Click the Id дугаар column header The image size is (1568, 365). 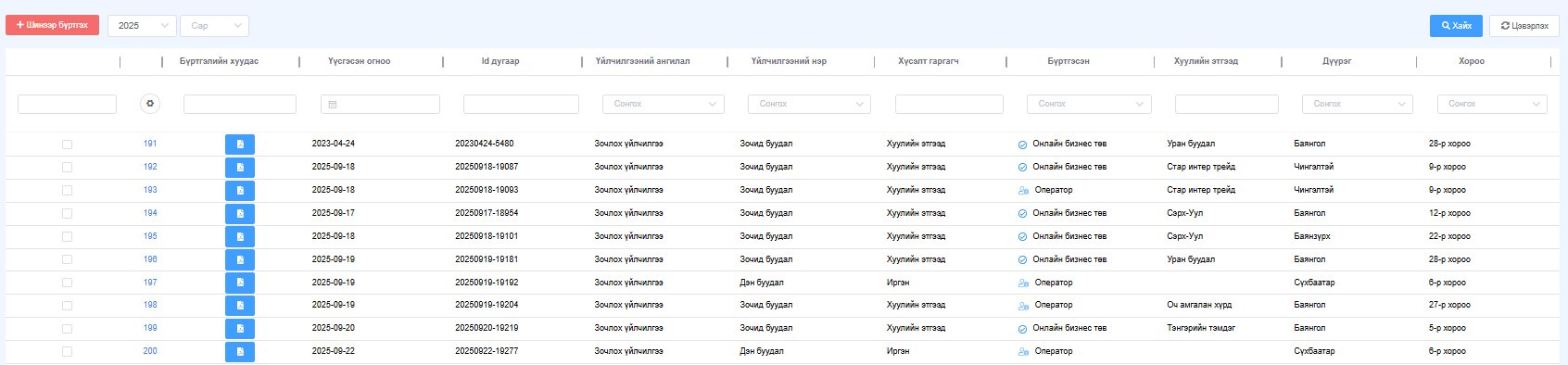coord(500,61)
